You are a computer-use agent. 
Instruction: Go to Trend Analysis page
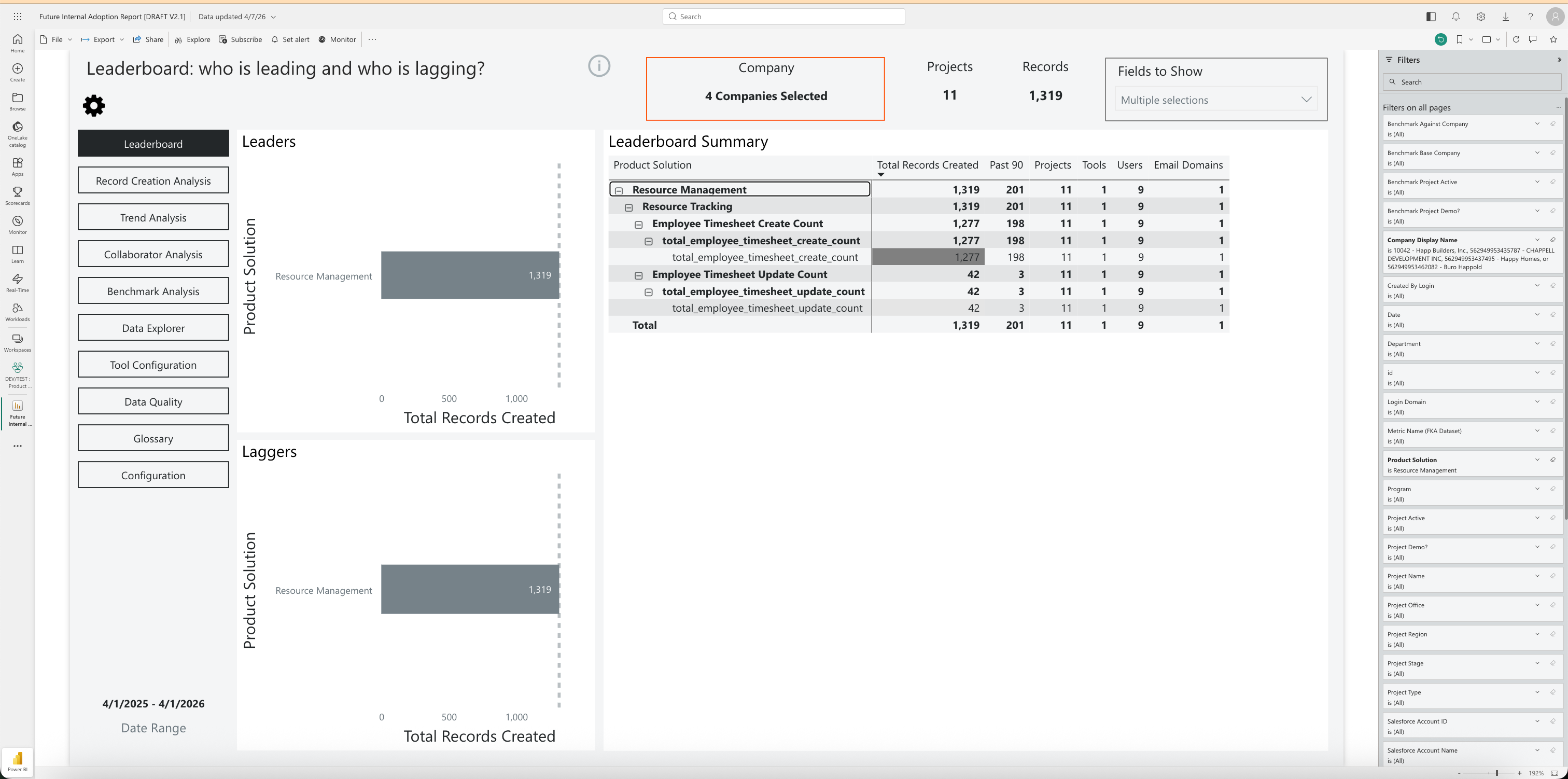click(x=153, y=217)
